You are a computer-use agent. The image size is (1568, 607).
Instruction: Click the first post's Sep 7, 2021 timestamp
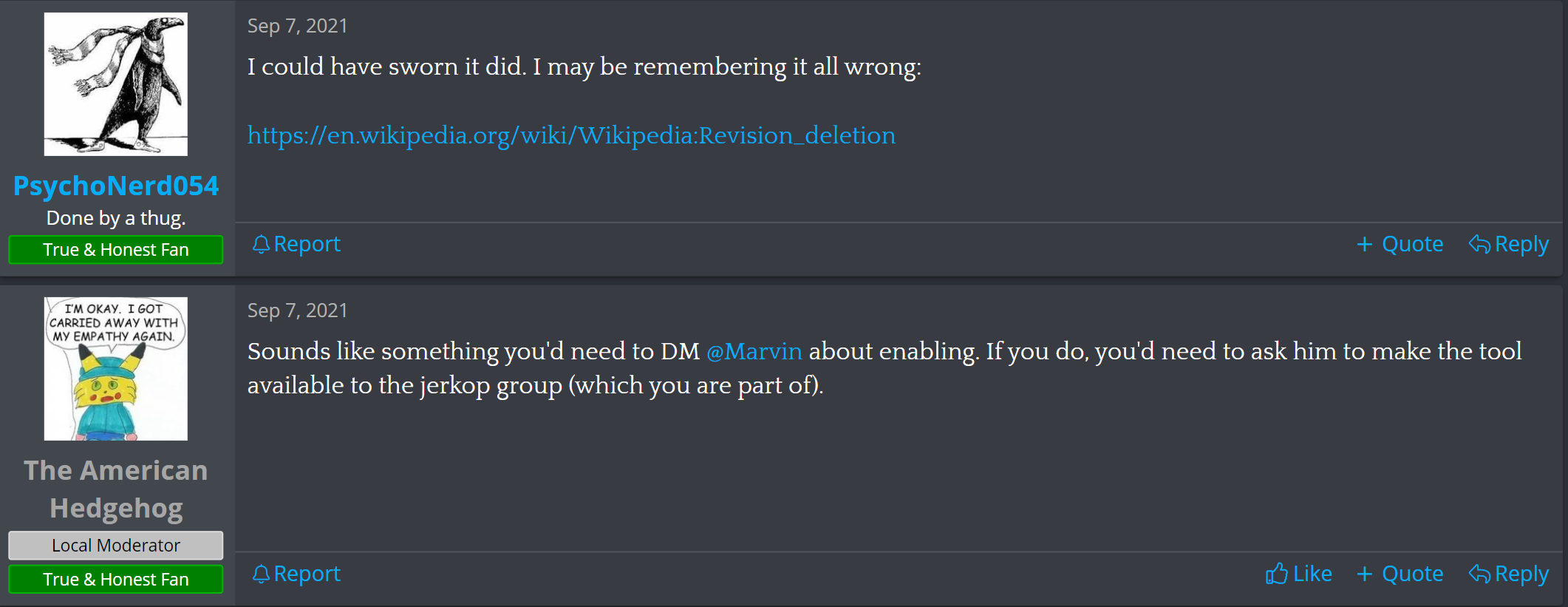coord(297,26)
